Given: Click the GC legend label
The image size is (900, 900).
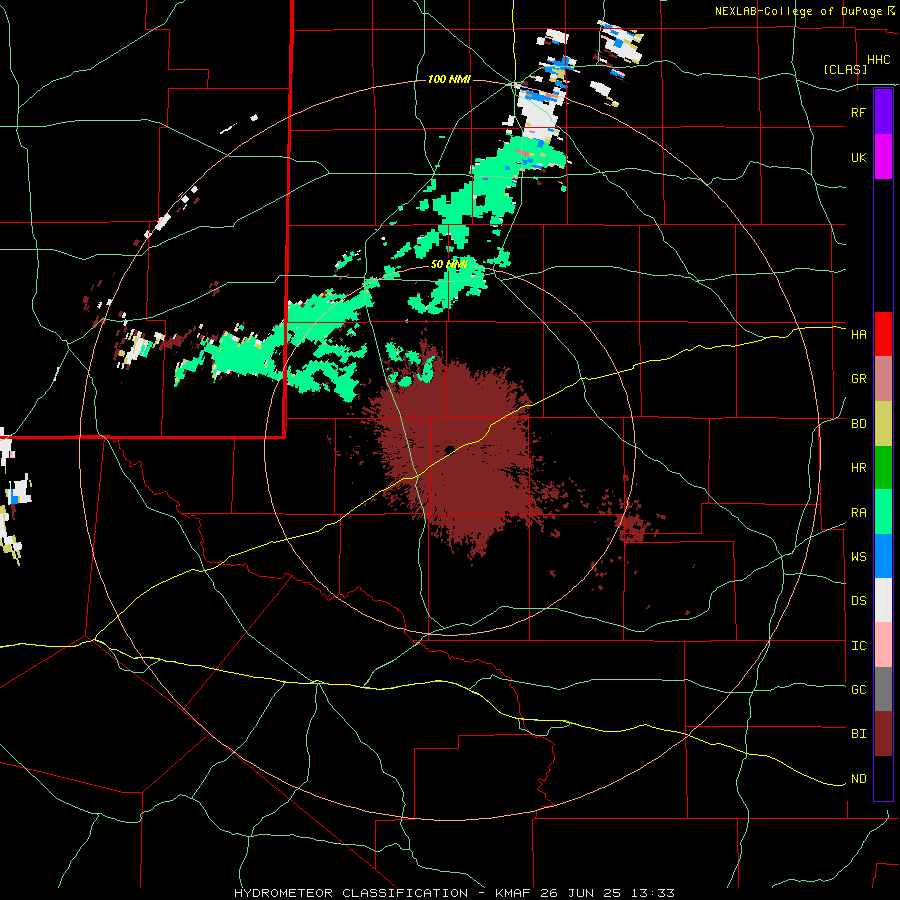Looking at the screenshot, I should [x=858, y=690].
